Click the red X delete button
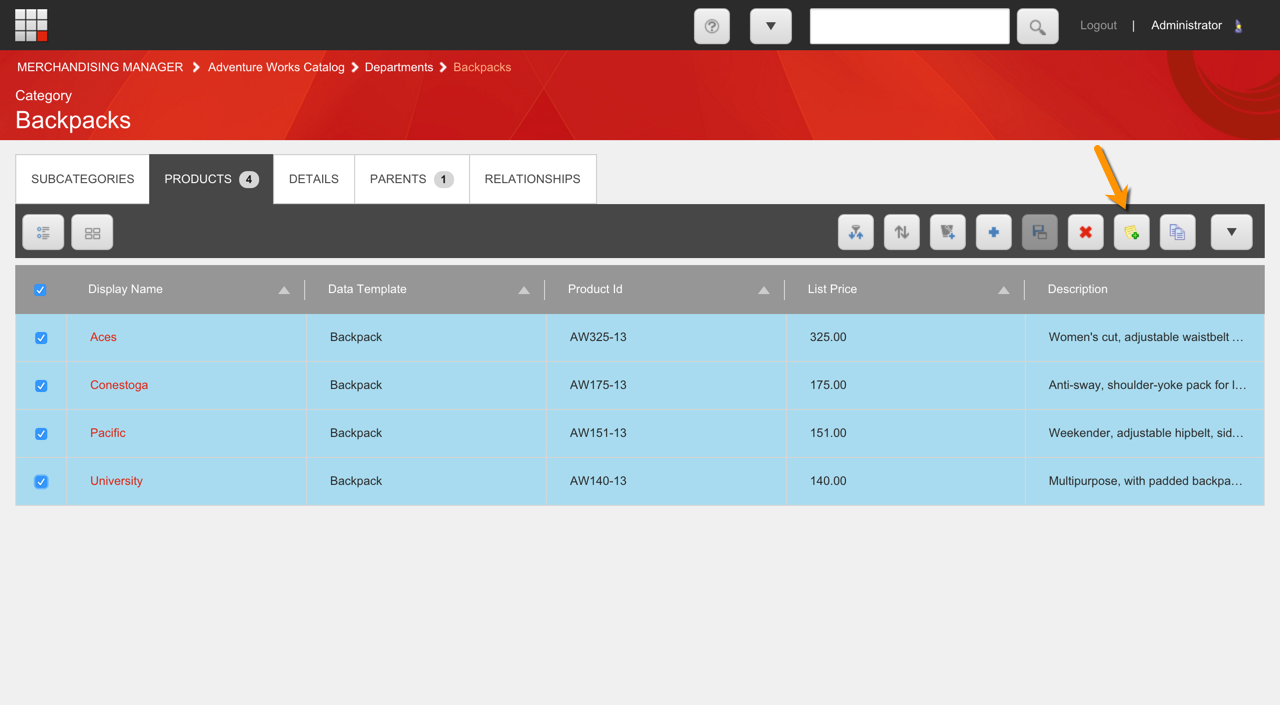This screenshot has height=705, width=1280. [x=1086, y=232]
